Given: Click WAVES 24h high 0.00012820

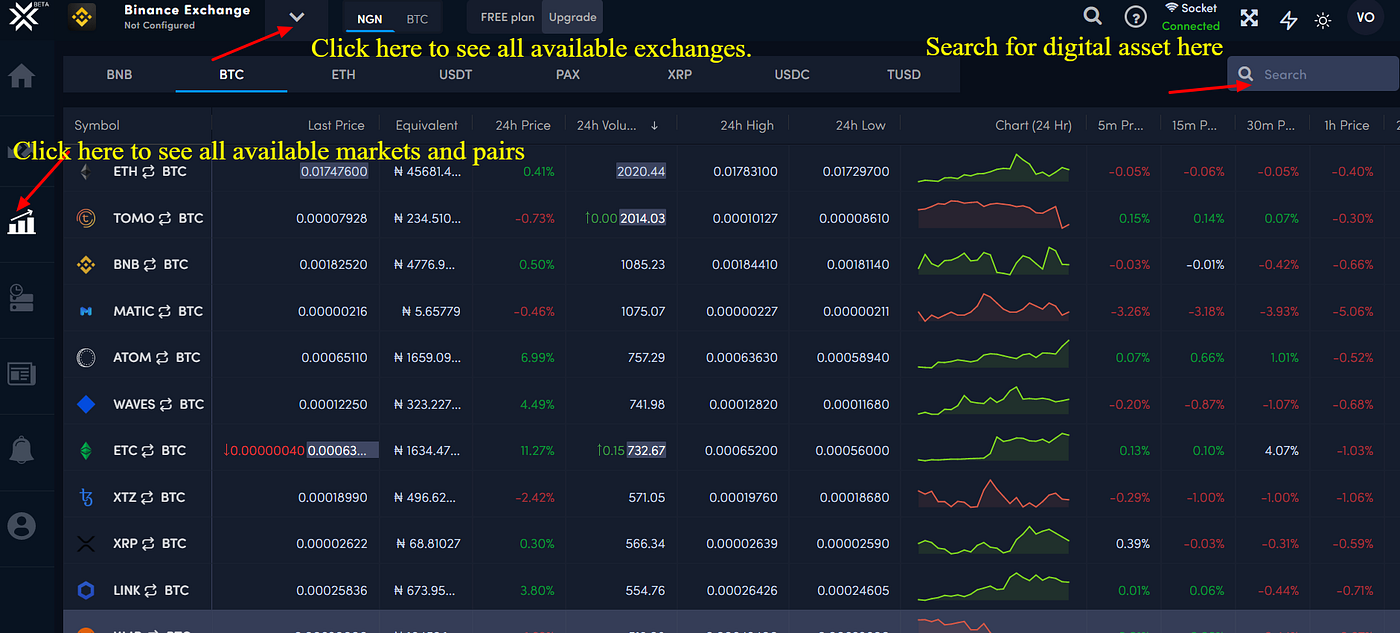Looking at the screenshot, I should [743, 405].
